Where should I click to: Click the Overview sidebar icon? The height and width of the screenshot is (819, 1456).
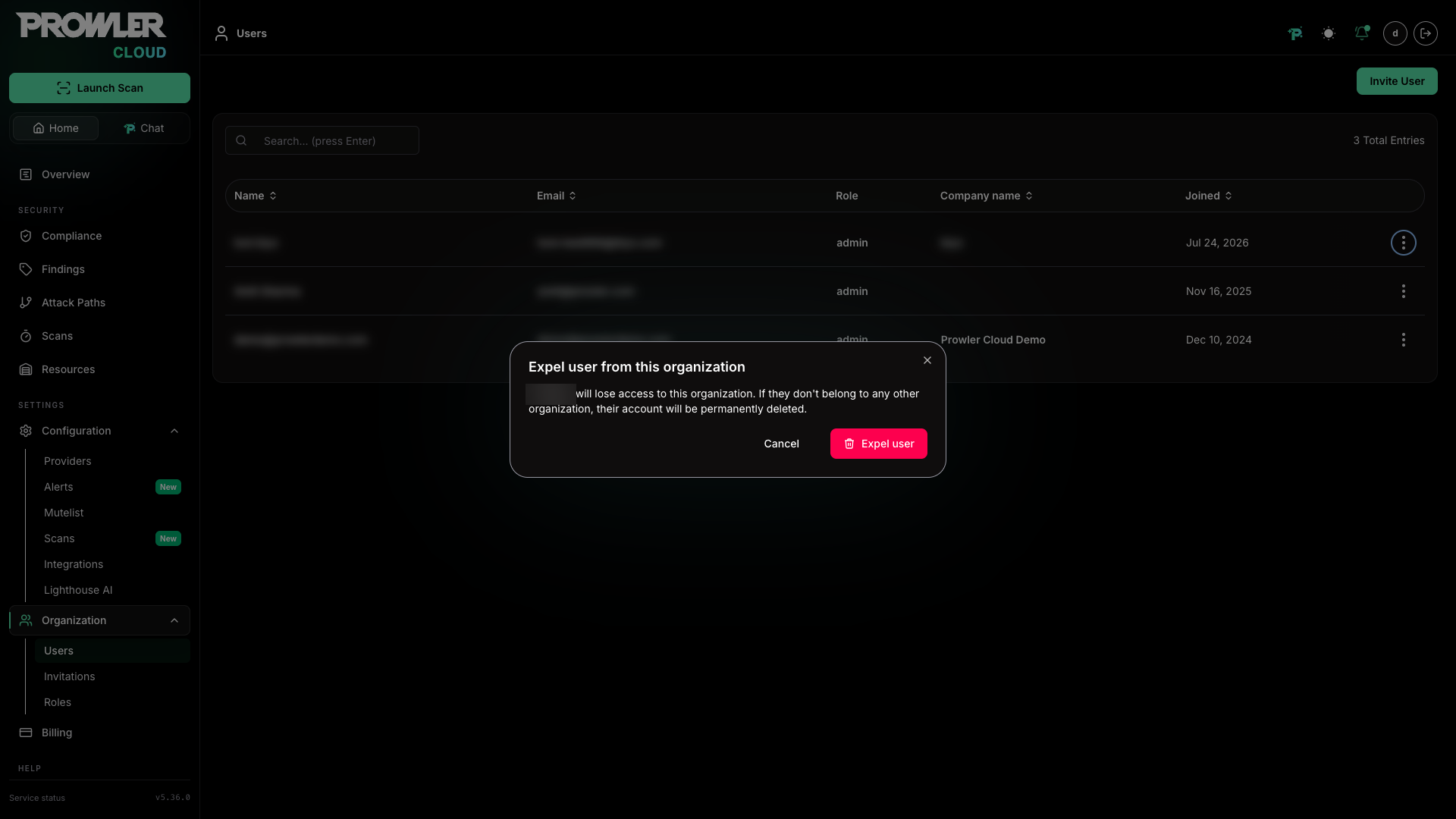(x=26, y=174)
